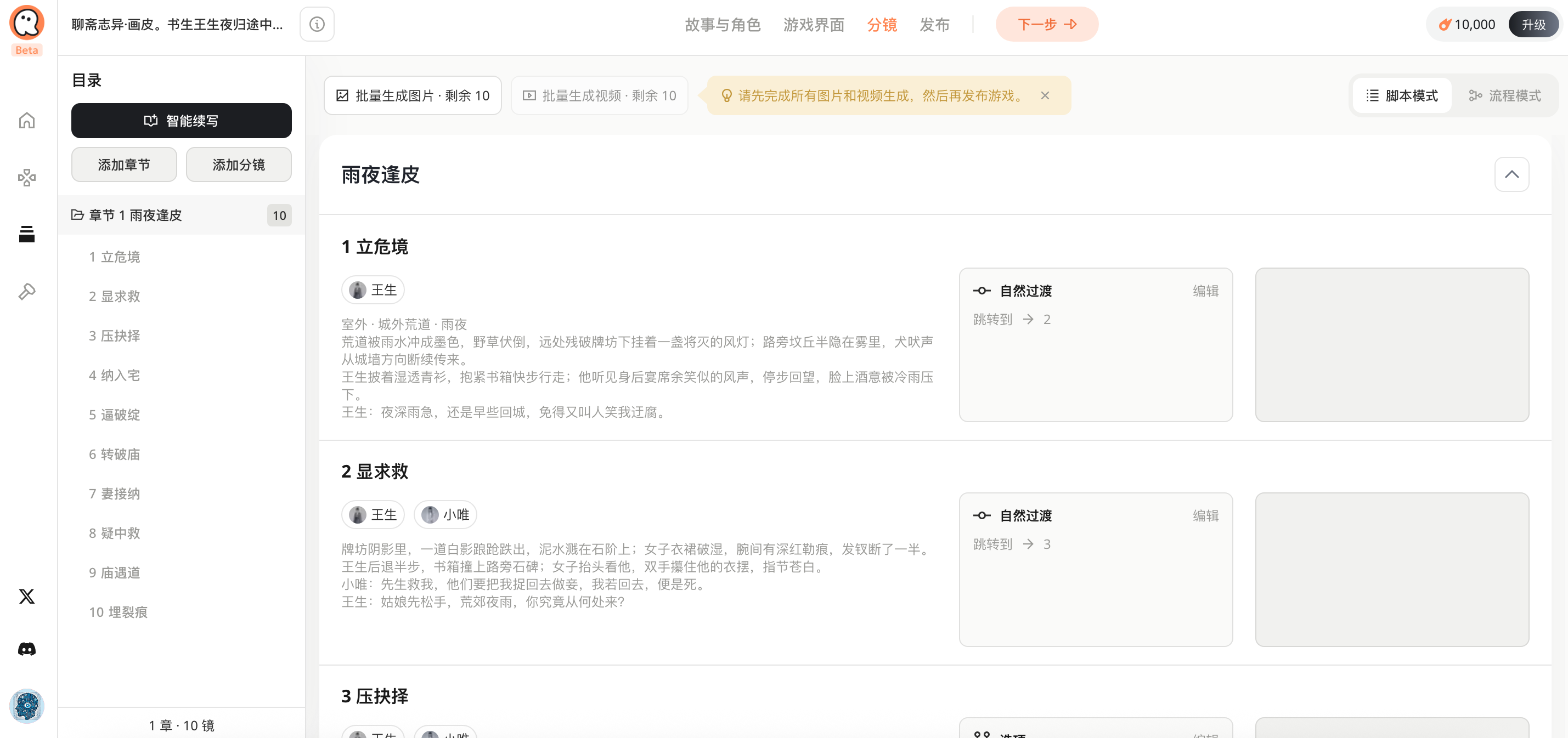The width and height of the screenshot is (1568, 738).
Task: Select the stacked layers sidebar icon
Action: pos(27,234)
